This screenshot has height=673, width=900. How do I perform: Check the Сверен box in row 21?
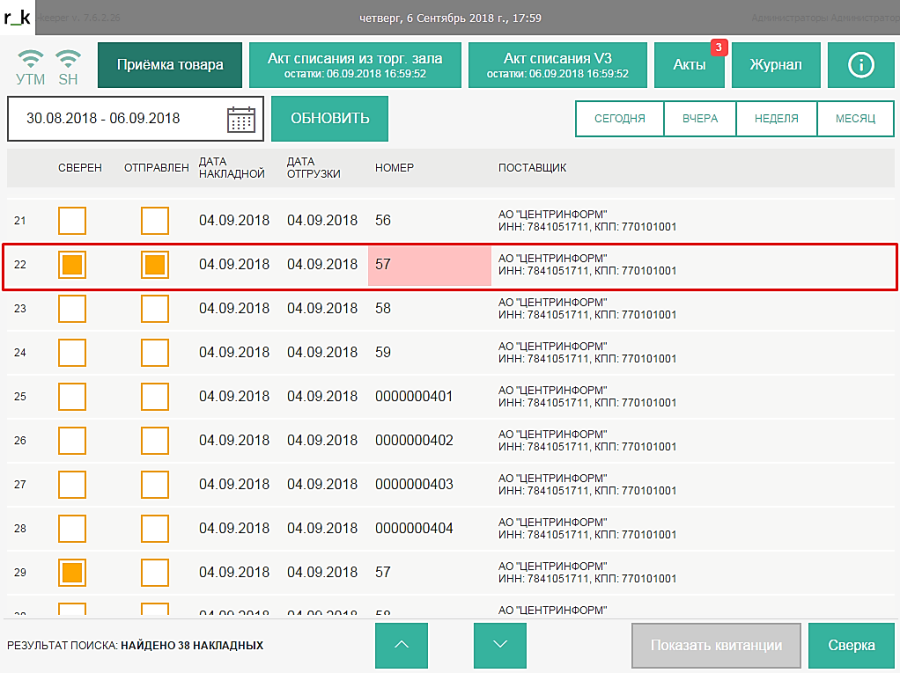click(x=72, y=221)
